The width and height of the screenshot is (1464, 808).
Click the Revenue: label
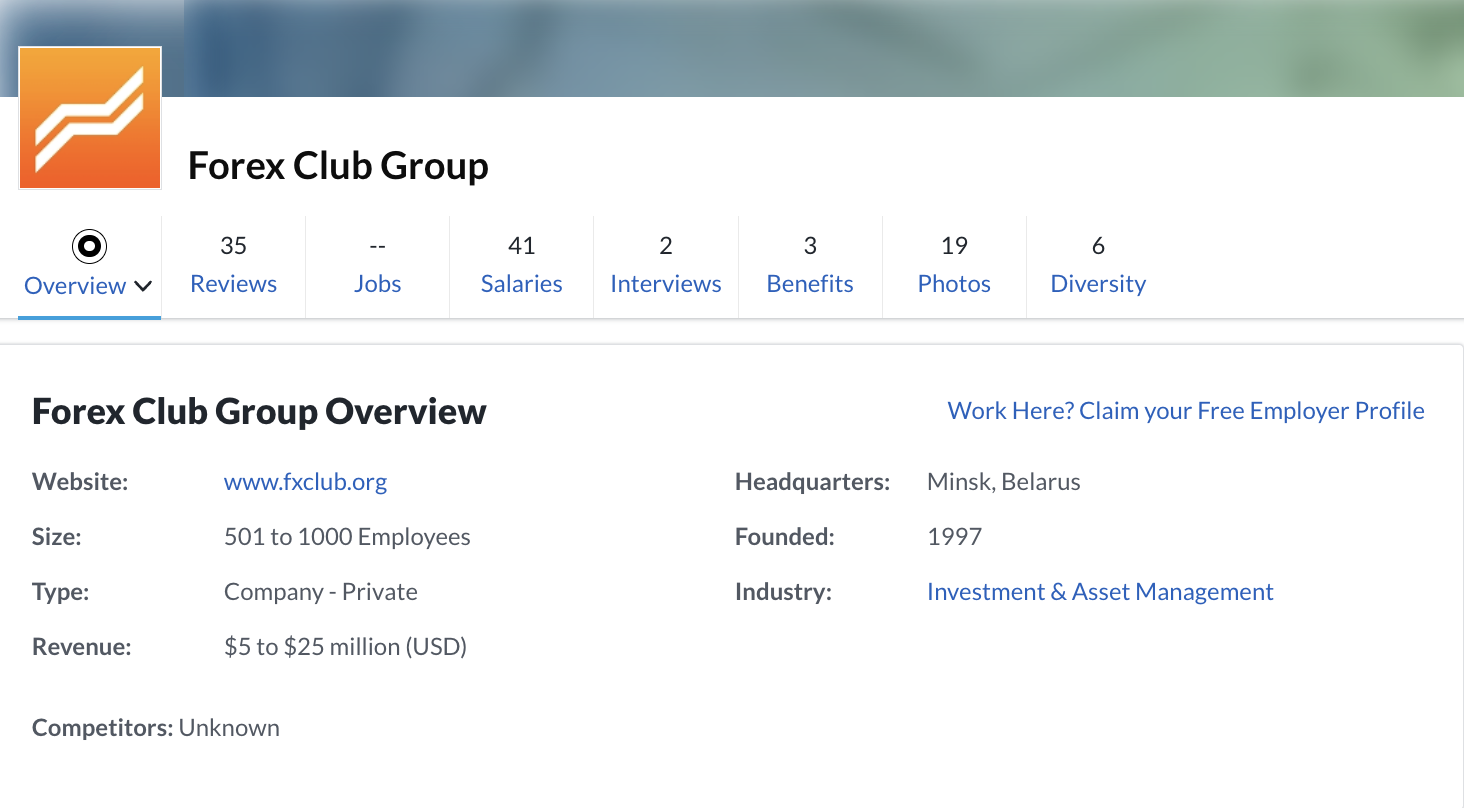pyautogui.click(x=82, y=647)
